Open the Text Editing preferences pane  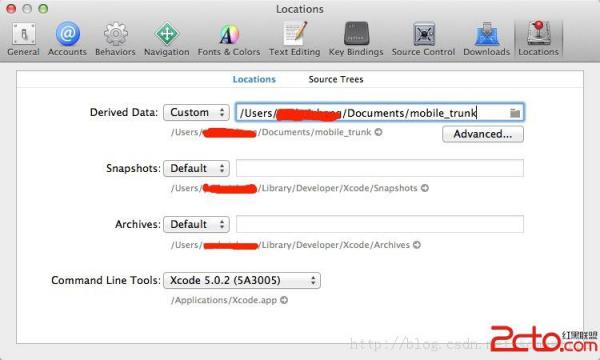(x=295, y=39)
